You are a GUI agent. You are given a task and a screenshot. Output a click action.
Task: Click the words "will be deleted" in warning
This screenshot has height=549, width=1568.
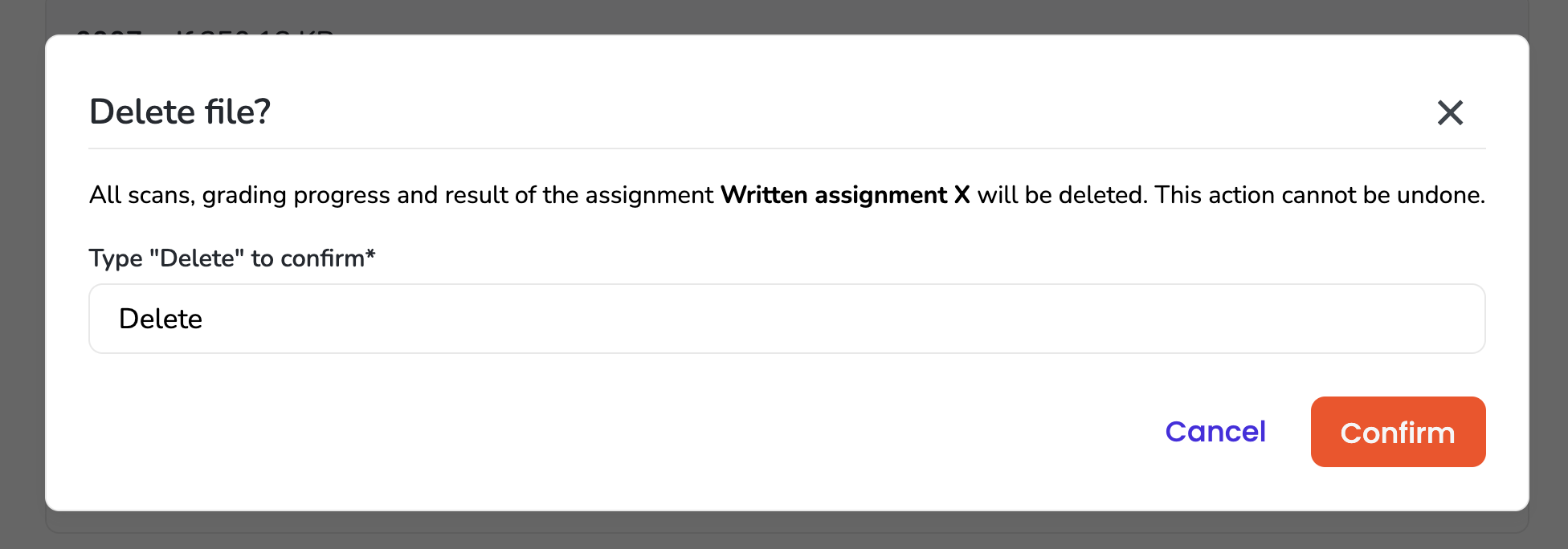pos(1060,195)
